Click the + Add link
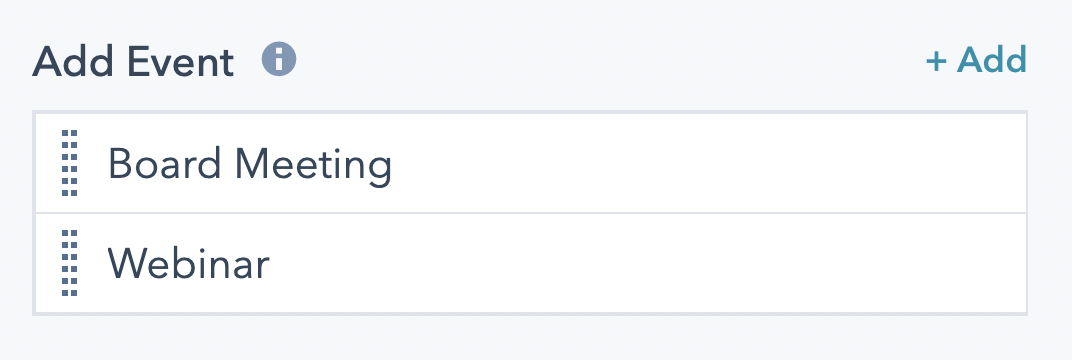The image size is (1072, 360). 976,59
